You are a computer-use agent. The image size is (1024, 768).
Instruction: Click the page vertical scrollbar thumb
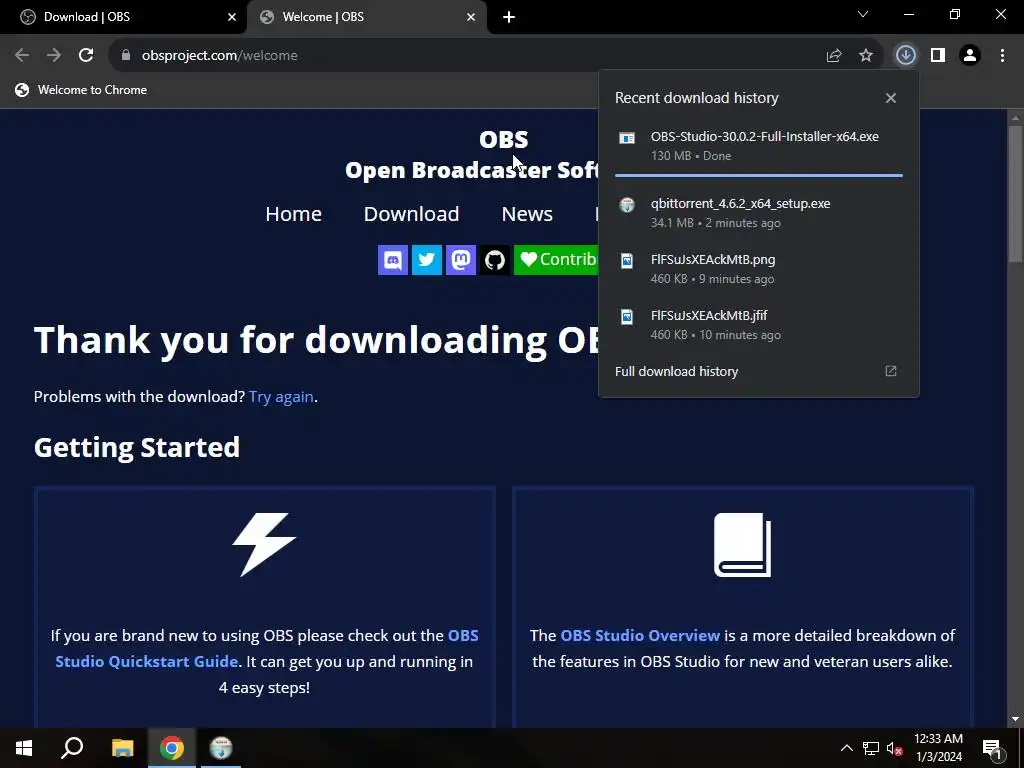pos(1015,194)
